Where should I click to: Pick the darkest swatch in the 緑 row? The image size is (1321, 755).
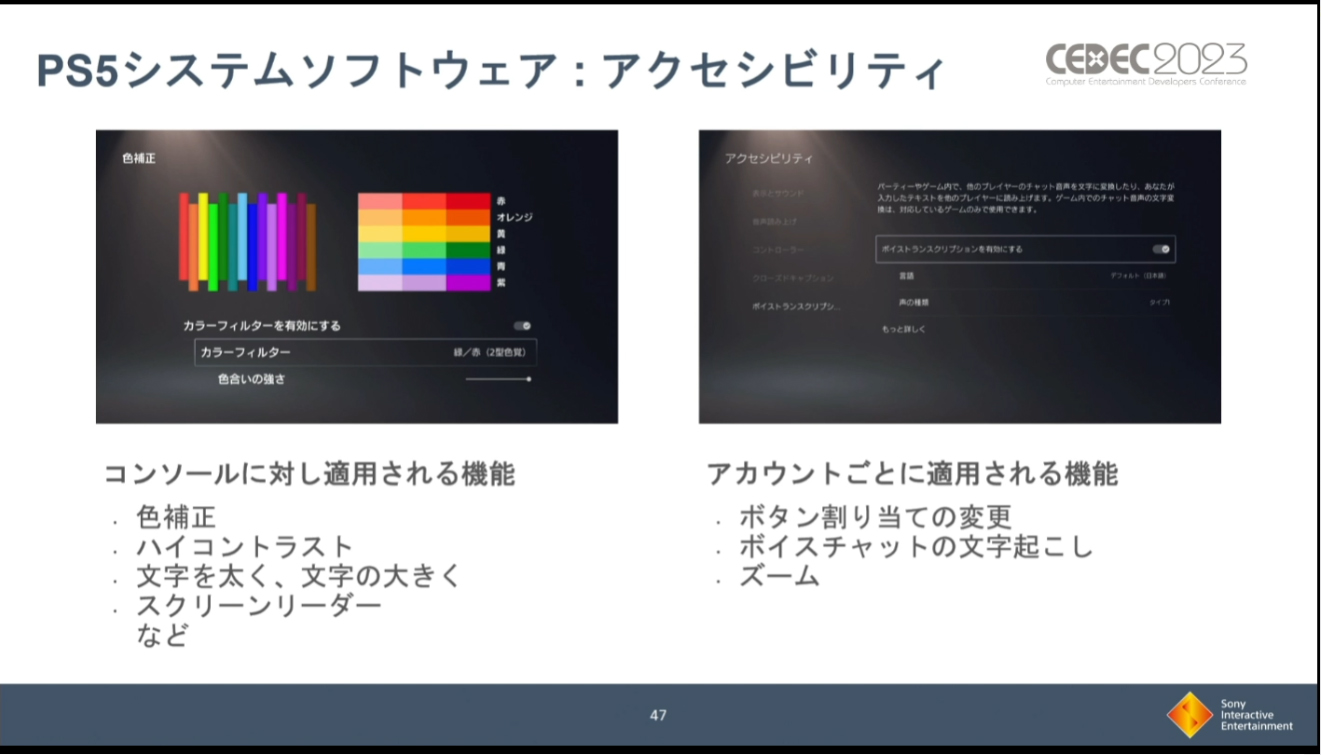468,250
